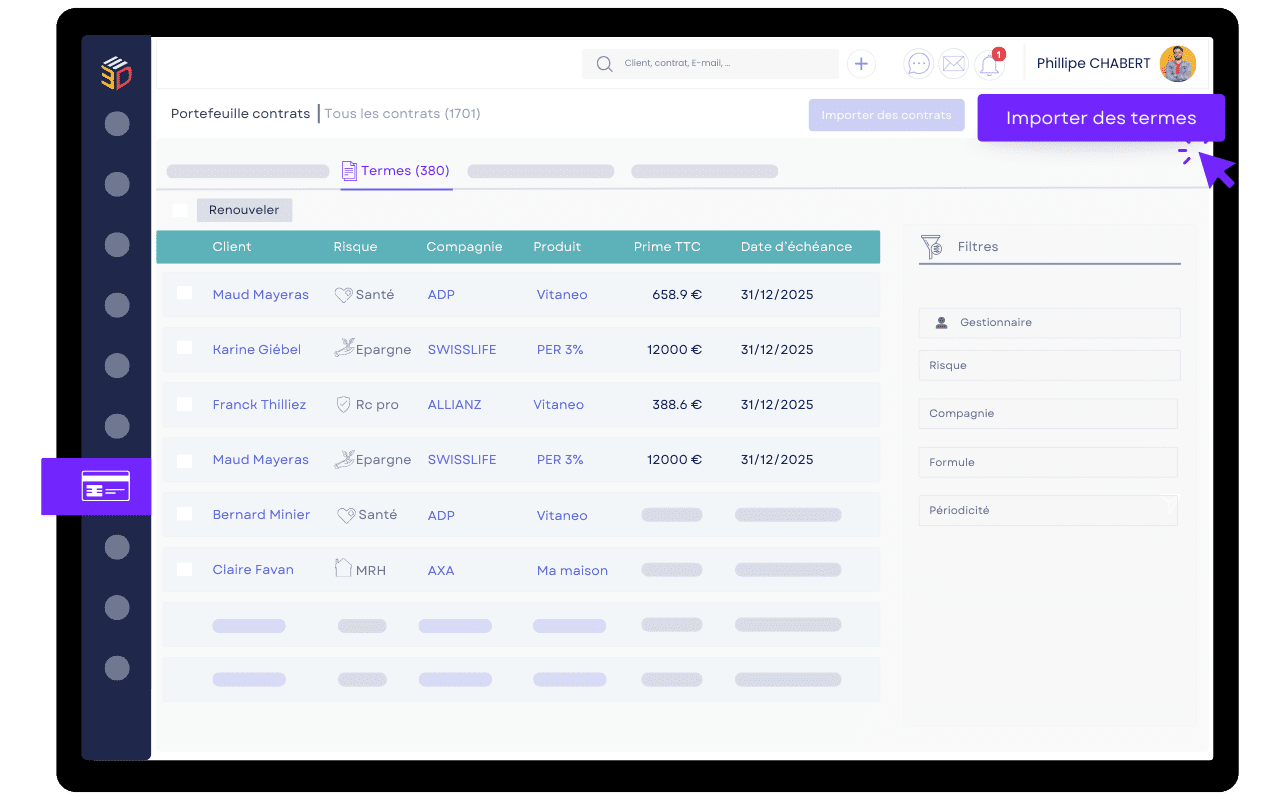Viewport: 1280px width, 800px height.
Task: Open the Formule filter dropdown
Action: coord(1048,462)
